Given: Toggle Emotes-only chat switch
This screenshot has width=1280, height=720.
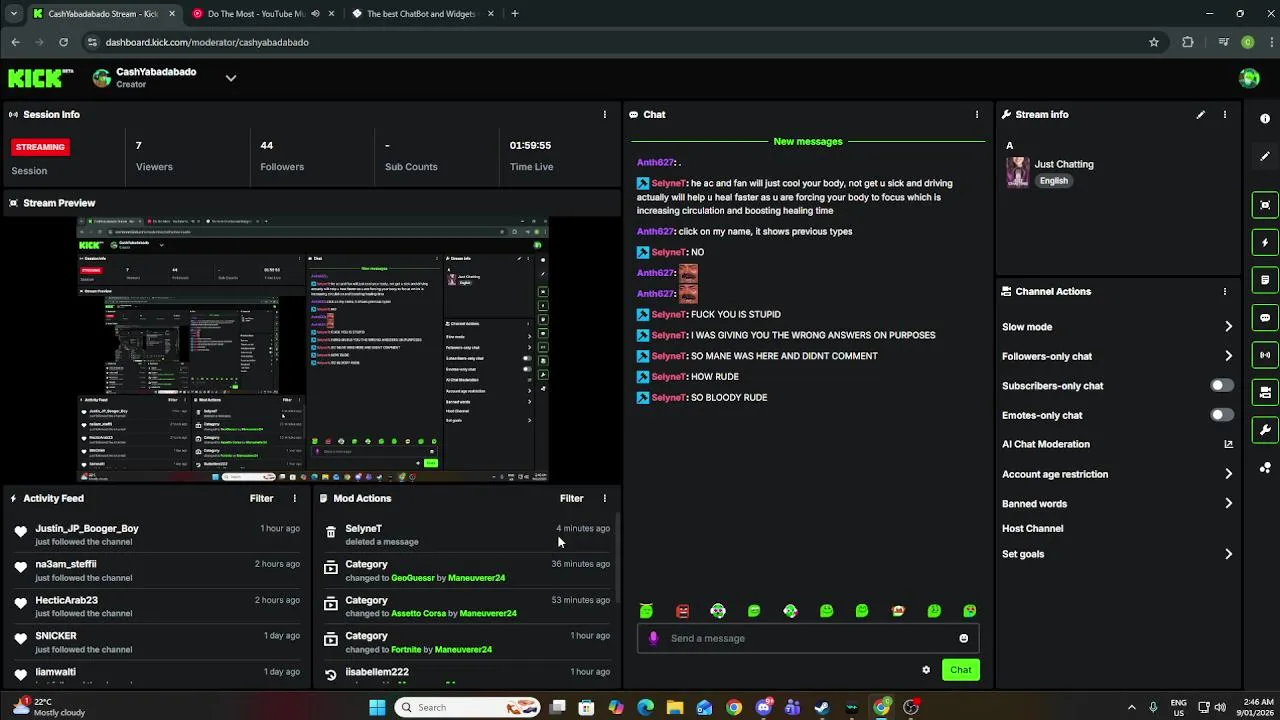Looking at the screenshot, I should [1222, 414].
